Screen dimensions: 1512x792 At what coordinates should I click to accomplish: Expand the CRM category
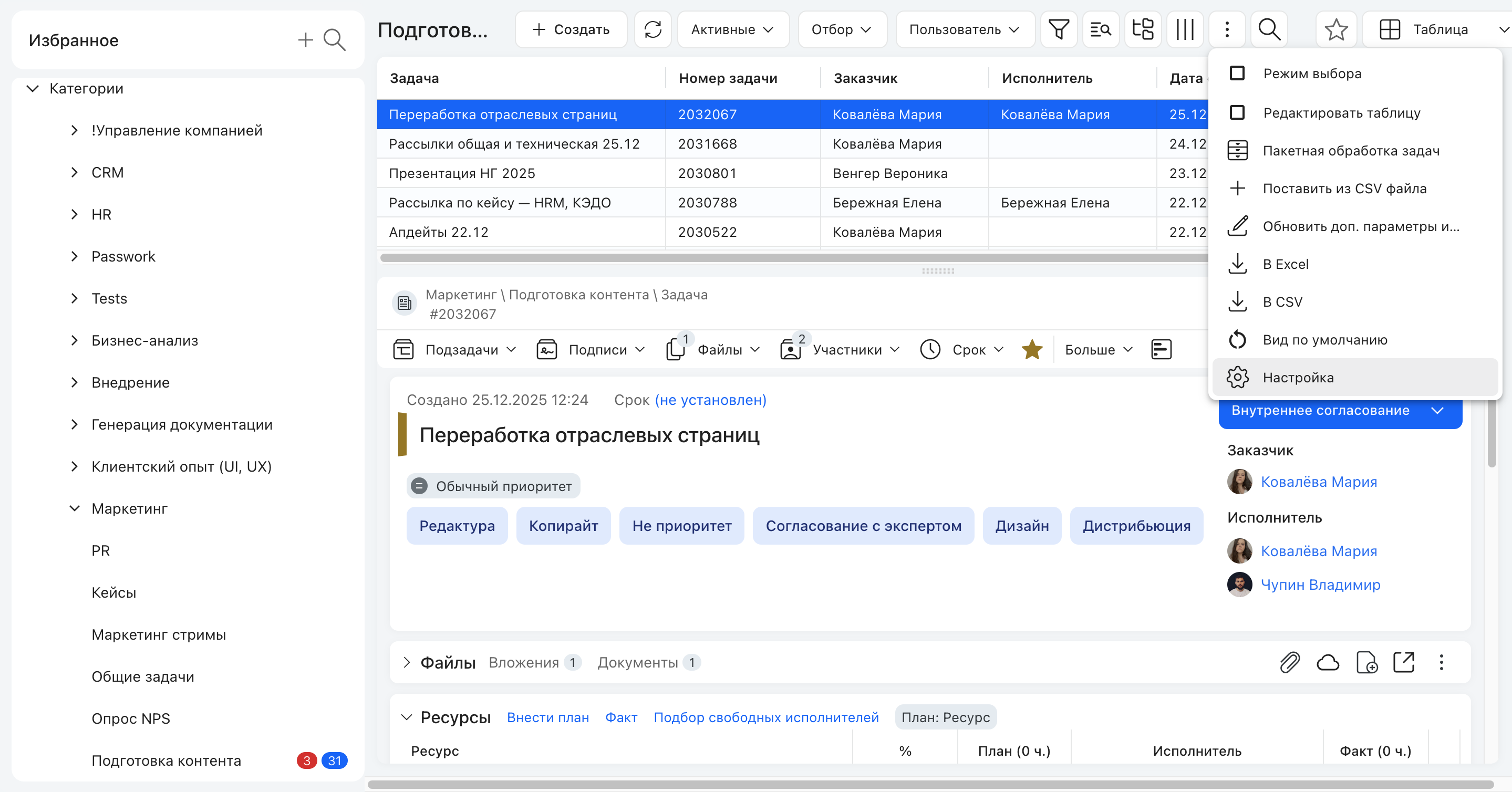(x=74, y=172)
